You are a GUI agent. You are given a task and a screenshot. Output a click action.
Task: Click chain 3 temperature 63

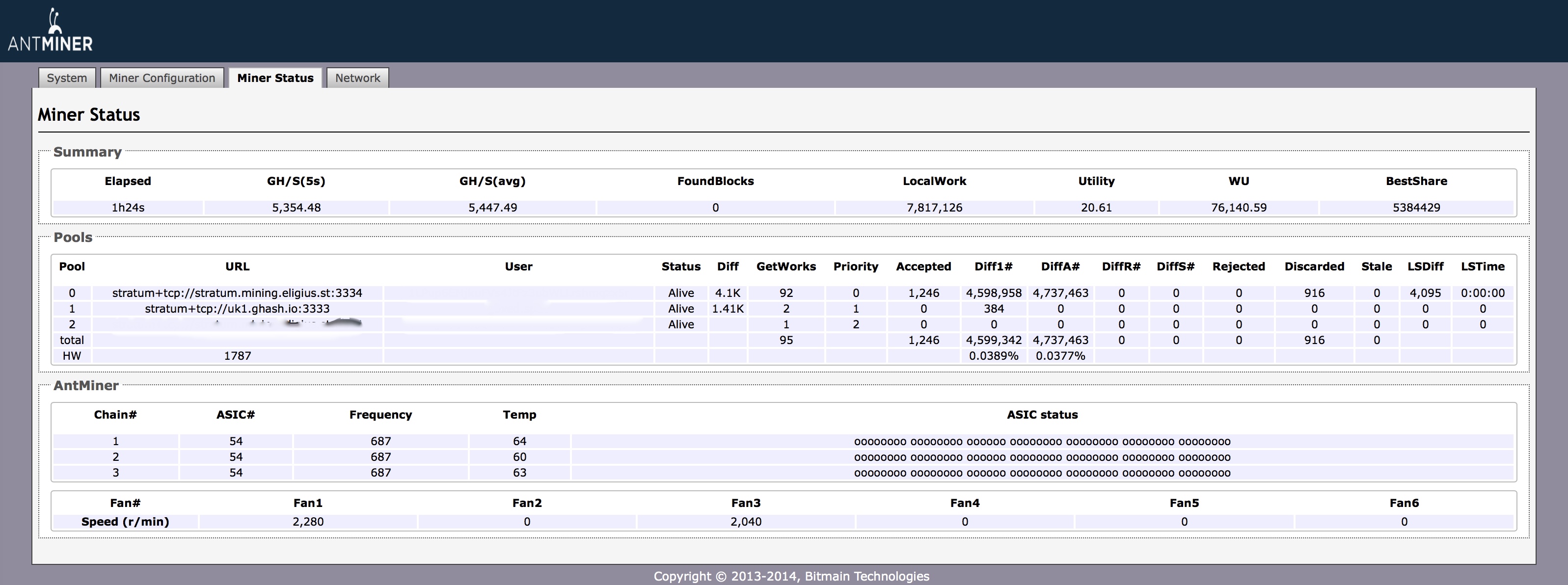tap(519, 473)
